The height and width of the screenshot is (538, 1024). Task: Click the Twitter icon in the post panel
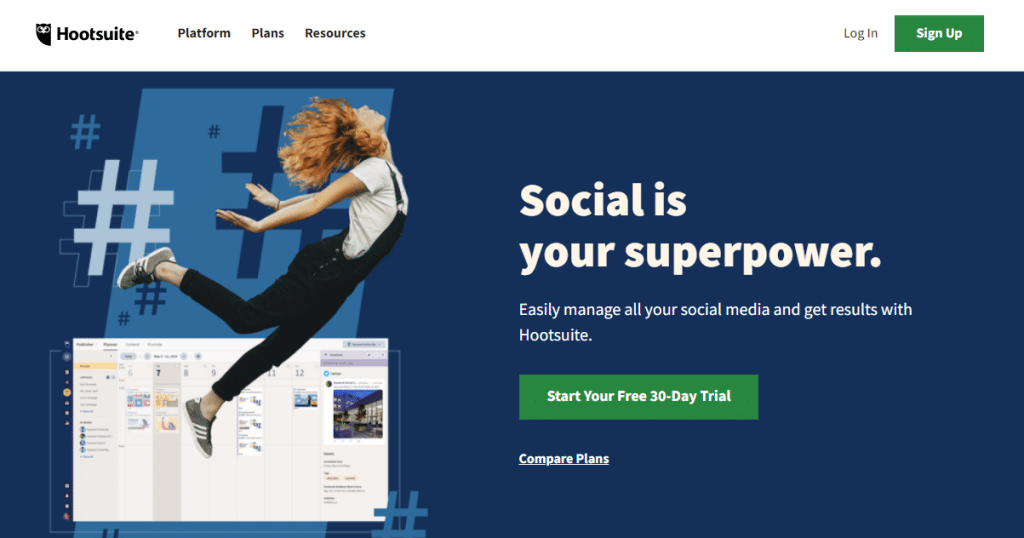(327, 373)
